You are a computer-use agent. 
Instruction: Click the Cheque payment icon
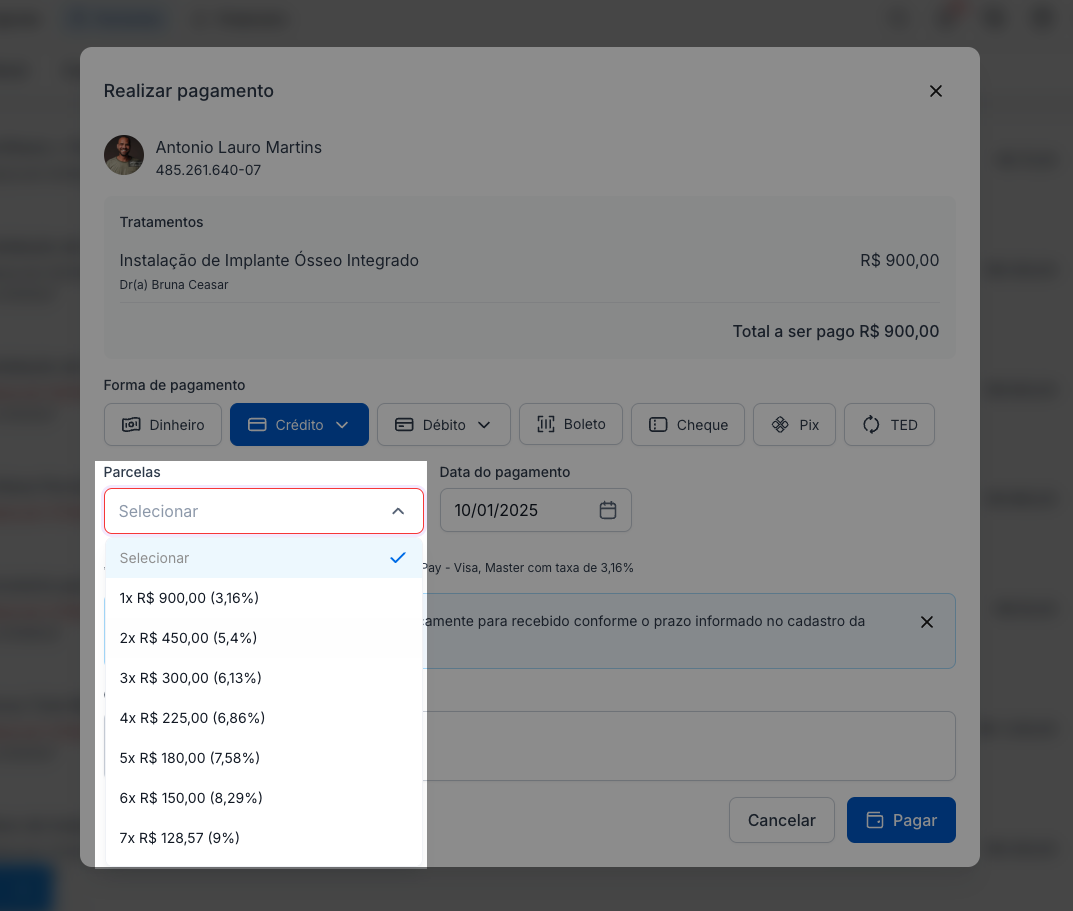coord(658,425)
